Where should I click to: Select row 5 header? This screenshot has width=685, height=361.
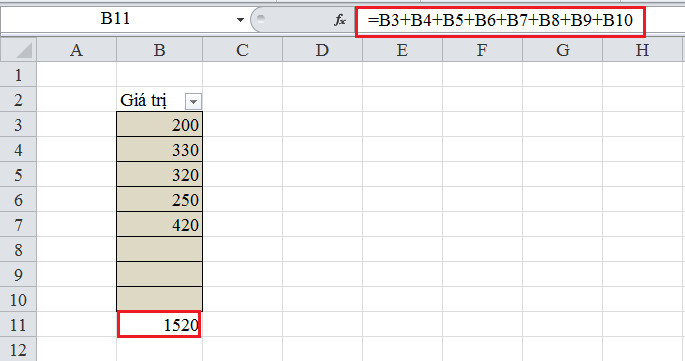[18, 174]
